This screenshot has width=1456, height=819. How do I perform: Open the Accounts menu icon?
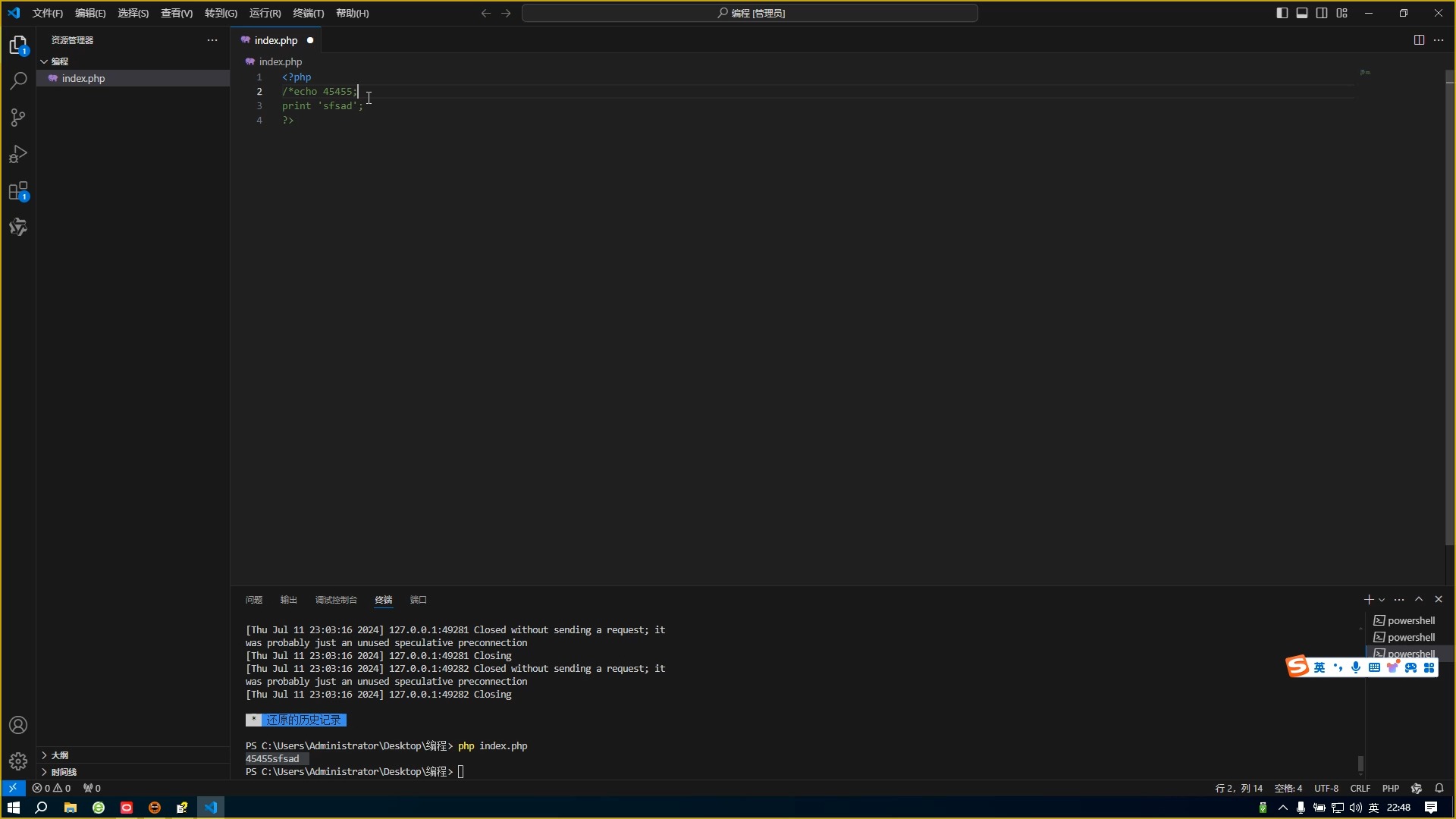click(18, 725)
